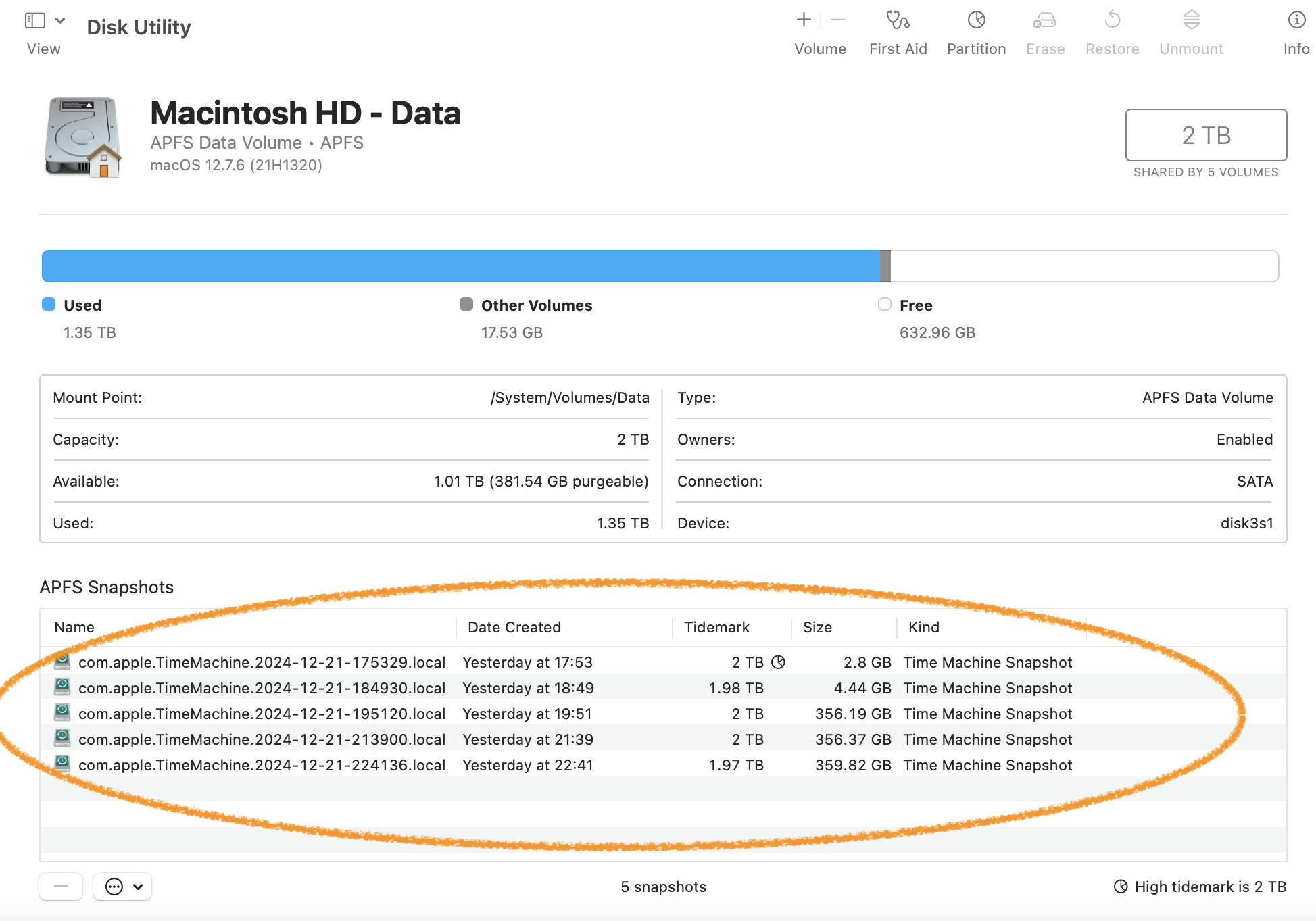Sort snapshots by the Date Created column
Screen dimensions: 1316x921
coord(514,627)
